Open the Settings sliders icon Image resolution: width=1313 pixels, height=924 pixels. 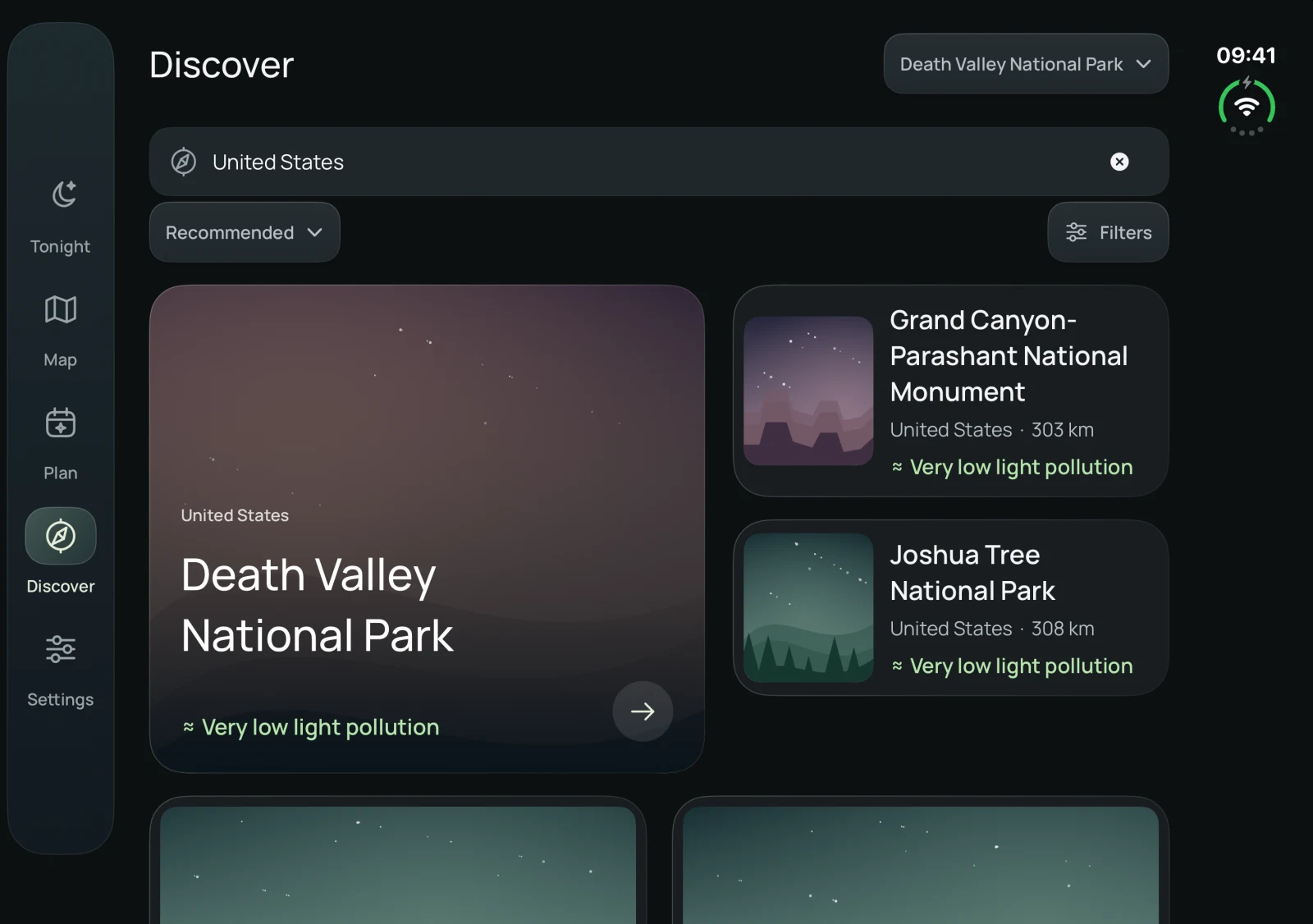tap(61, 649)
